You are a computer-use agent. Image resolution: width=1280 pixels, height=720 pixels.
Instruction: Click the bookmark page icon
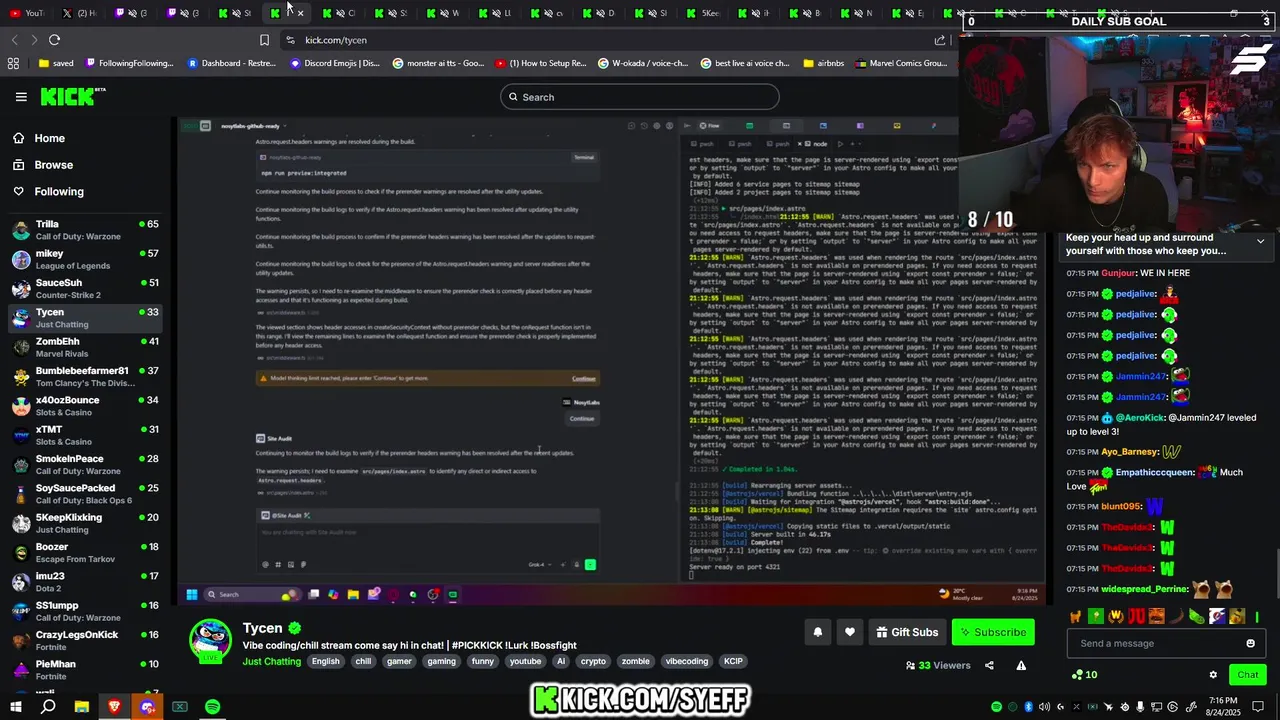coord(264,40)
